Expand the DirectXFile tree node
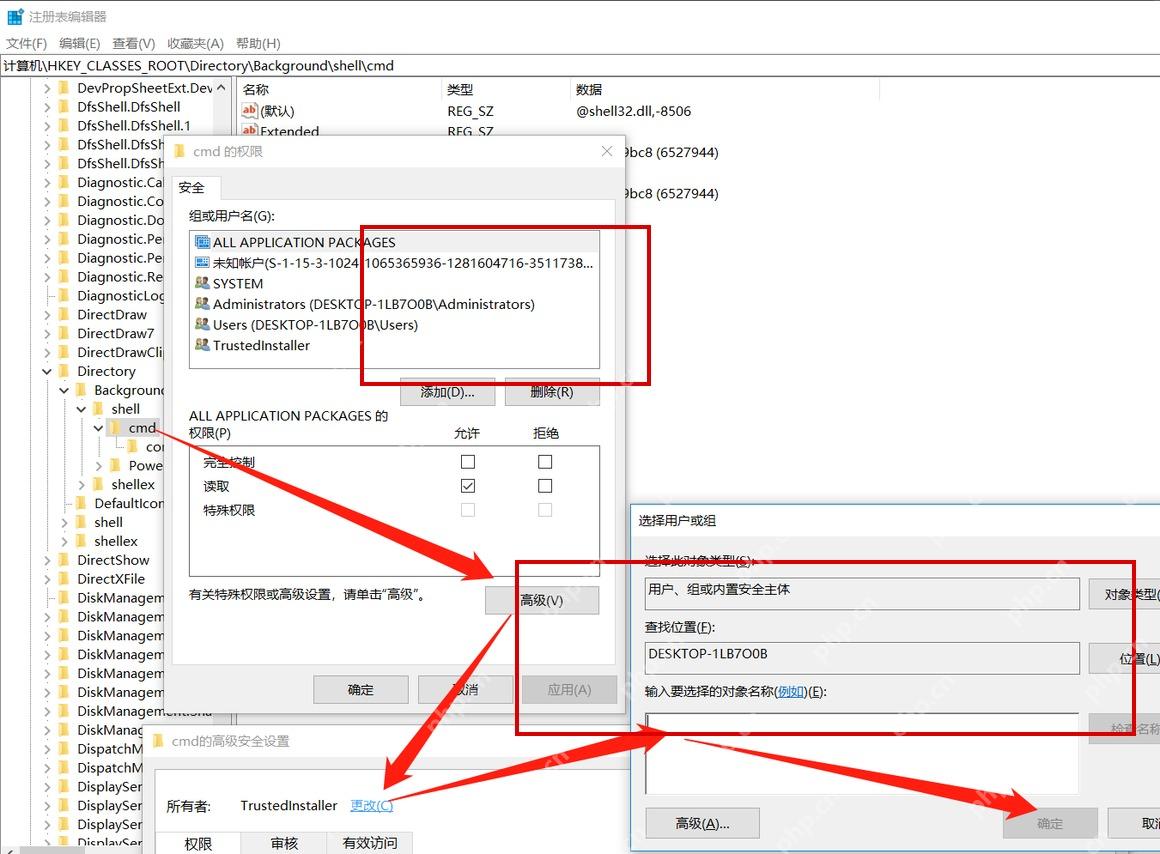 (x=47, y=579)
